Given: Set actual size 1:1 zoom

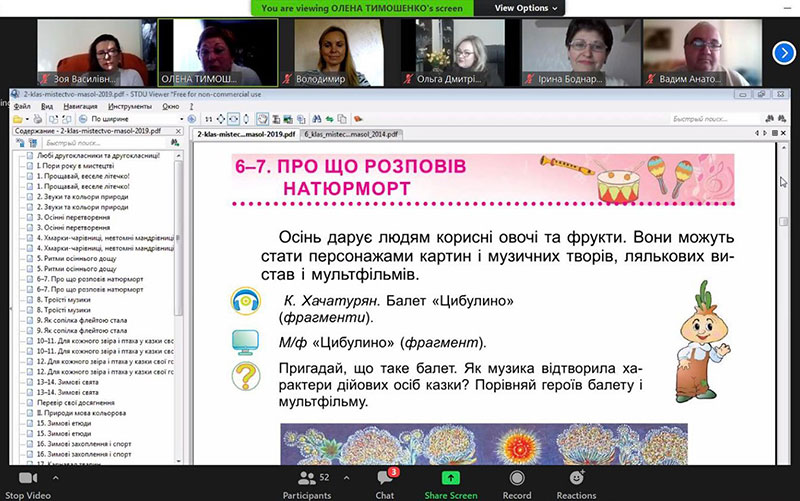Looking at the screenshot, I should click(209, 119).
